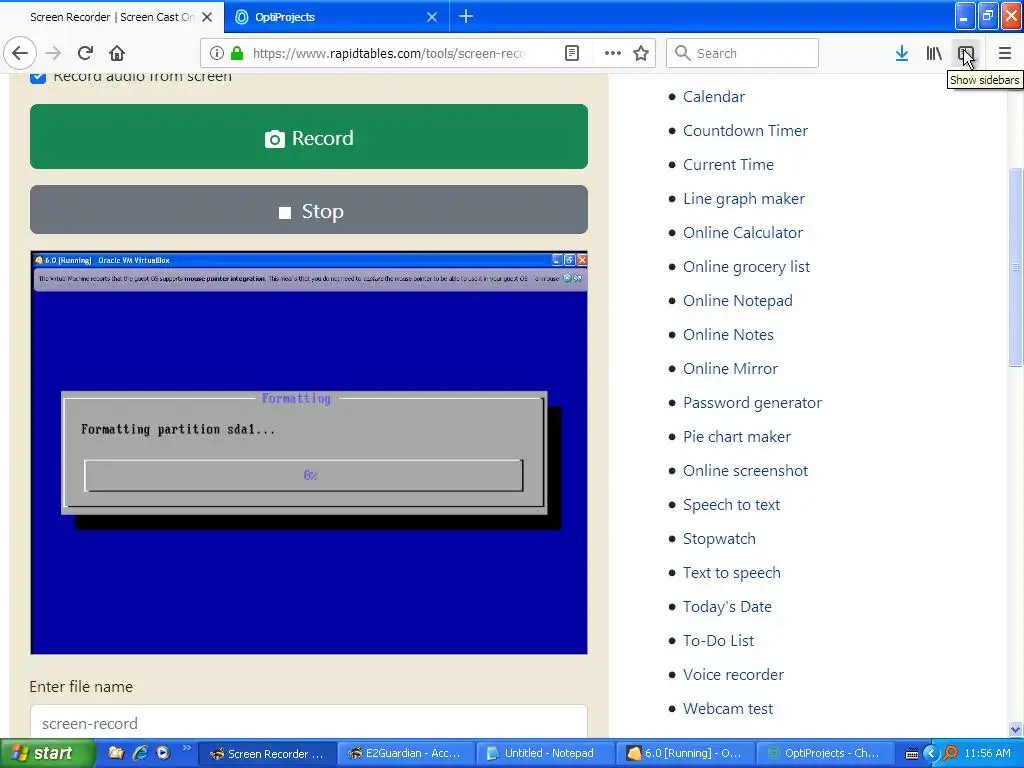Open folder icon in quick launch
Image resolution: width=1024 pixels, height=768 pixels.
(116, 753)
